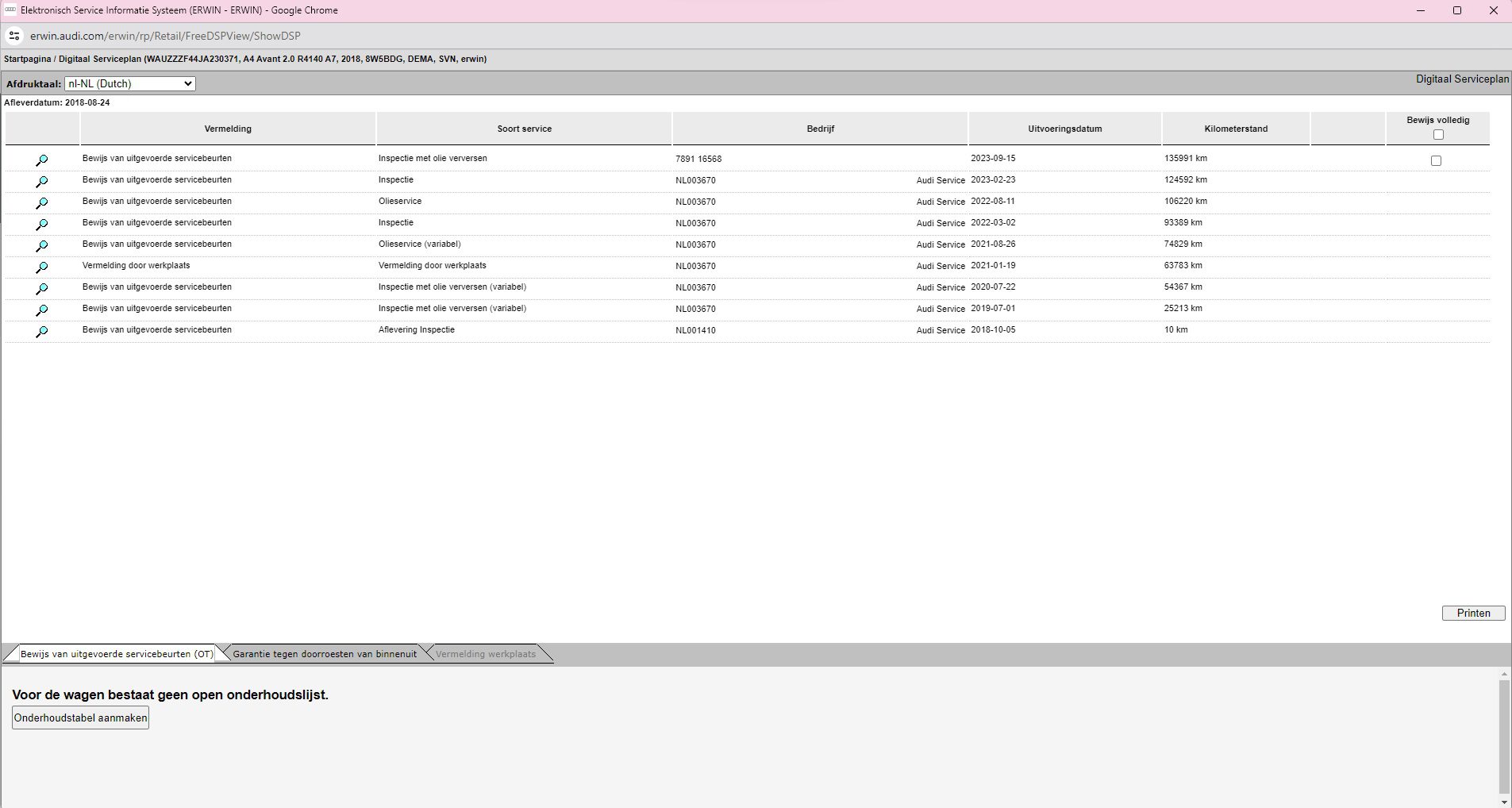
Task: Click Onderhoudstabel aanmaken button
Action: [x=80, y=718]
